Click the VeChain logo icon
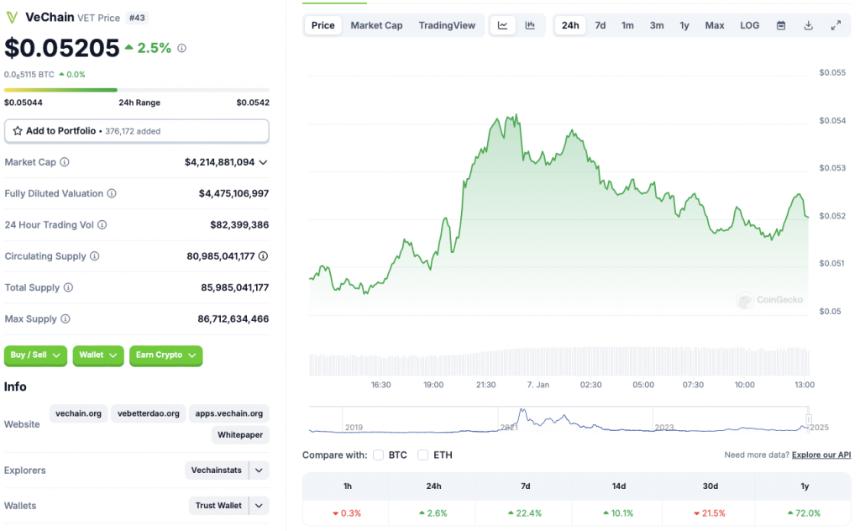860x531 pixels. (12, 18)
